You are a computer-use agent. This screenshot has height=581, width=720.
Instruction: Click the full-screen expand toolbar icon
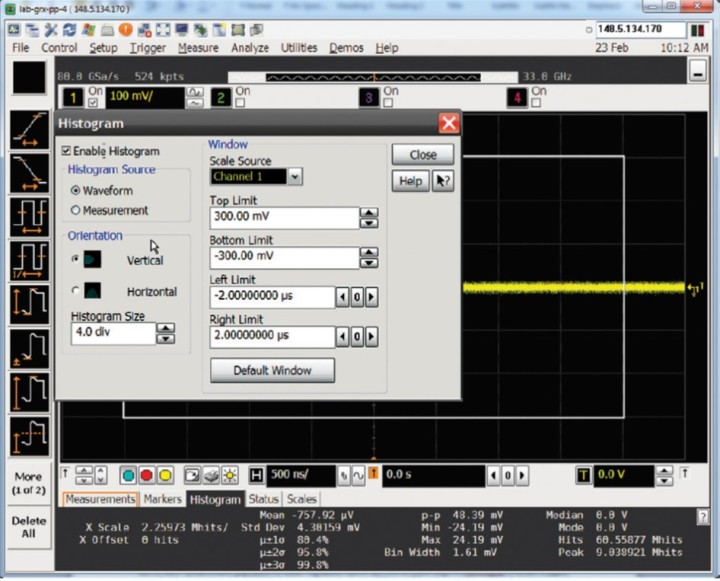tap(163, 30)
